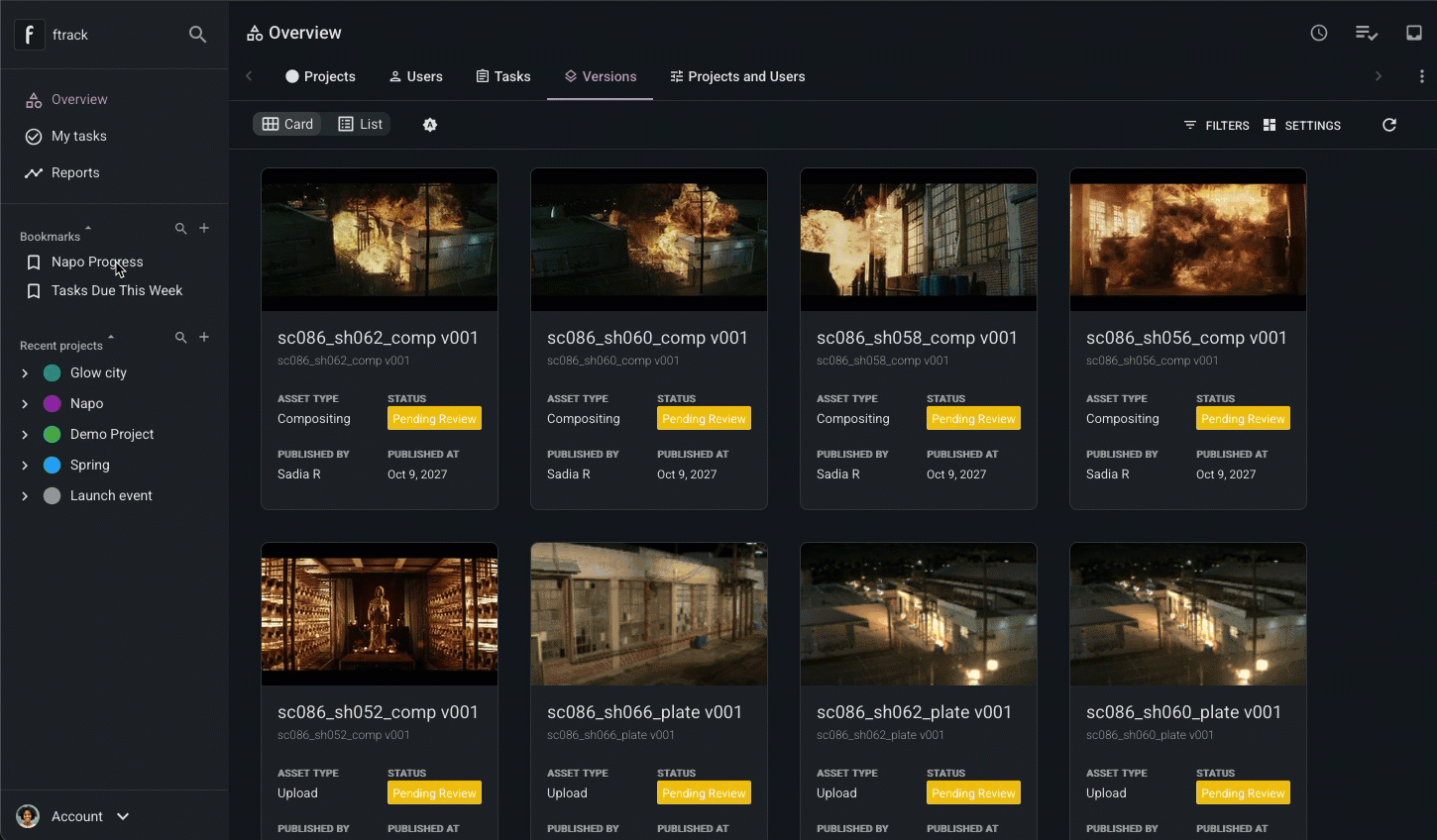Open the inbox icon in top-right corner
Image resolution: width=1437 pixels, height=840 pixels.
click(x=1414, y=33)
